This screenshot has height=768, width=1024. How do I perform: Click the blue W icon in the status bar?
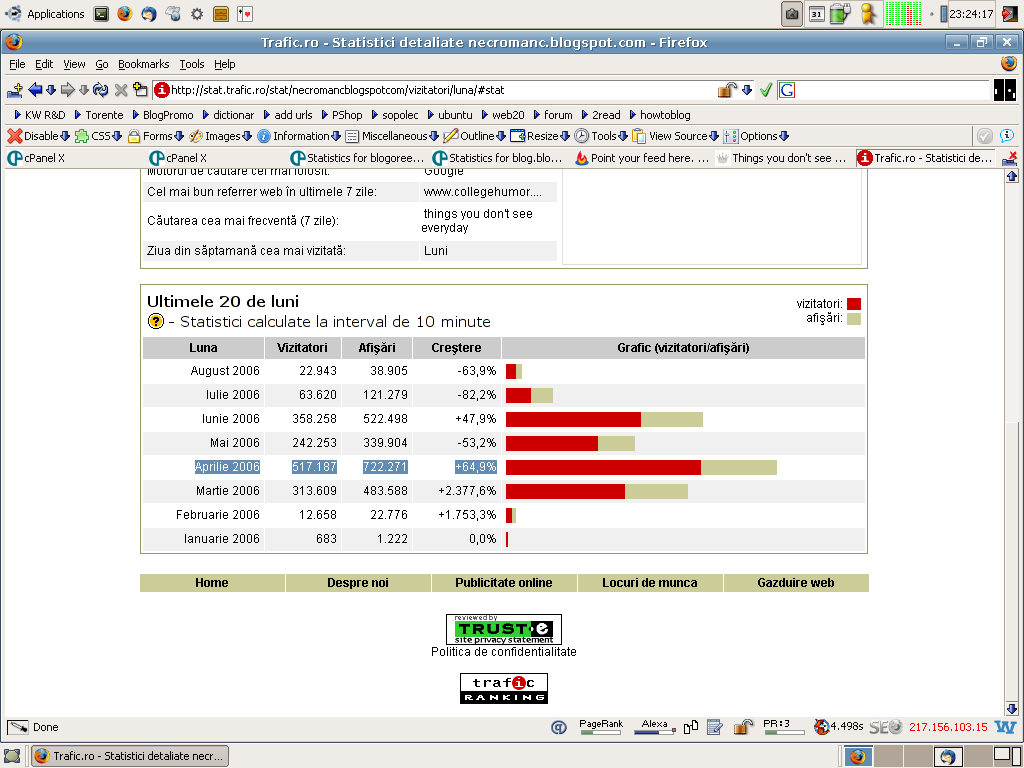click(x=1005, y=727)
